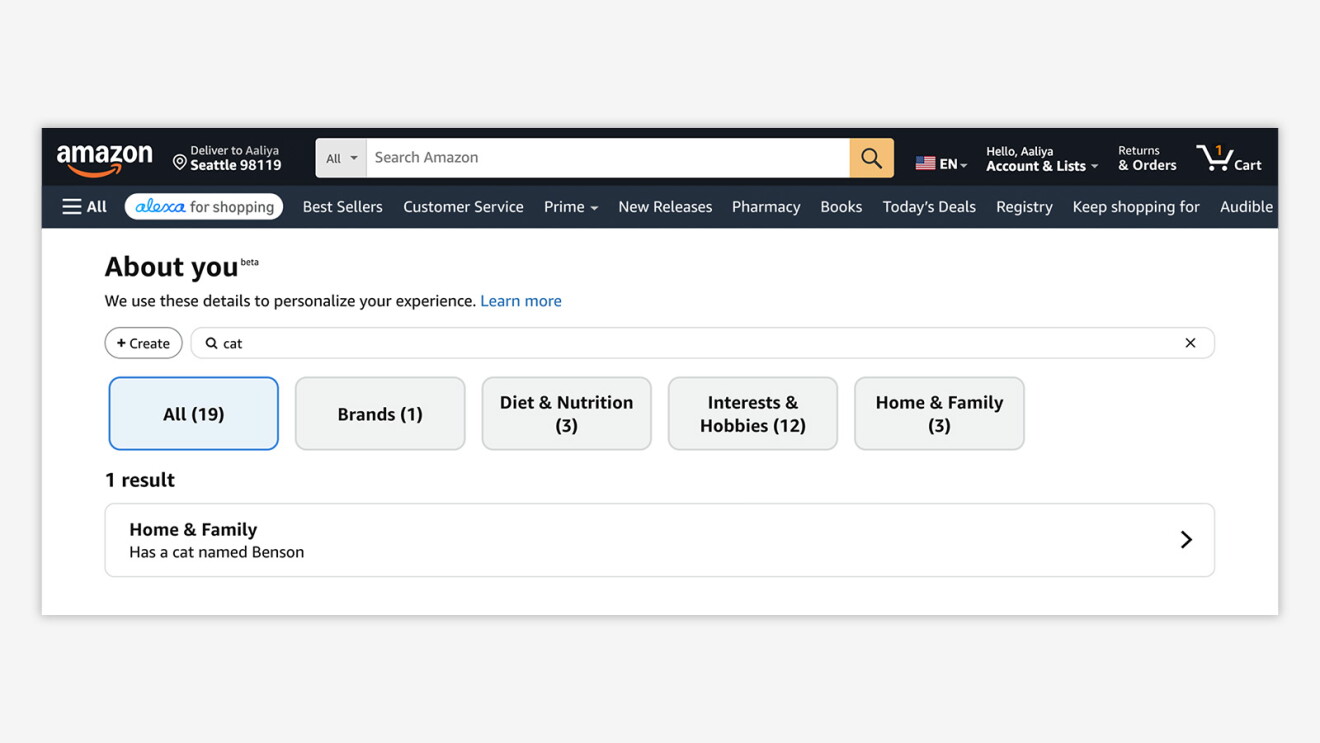Click the search magnifier button
The width and height of the screenshot is (1320, 743).
[x=871, y=158]
